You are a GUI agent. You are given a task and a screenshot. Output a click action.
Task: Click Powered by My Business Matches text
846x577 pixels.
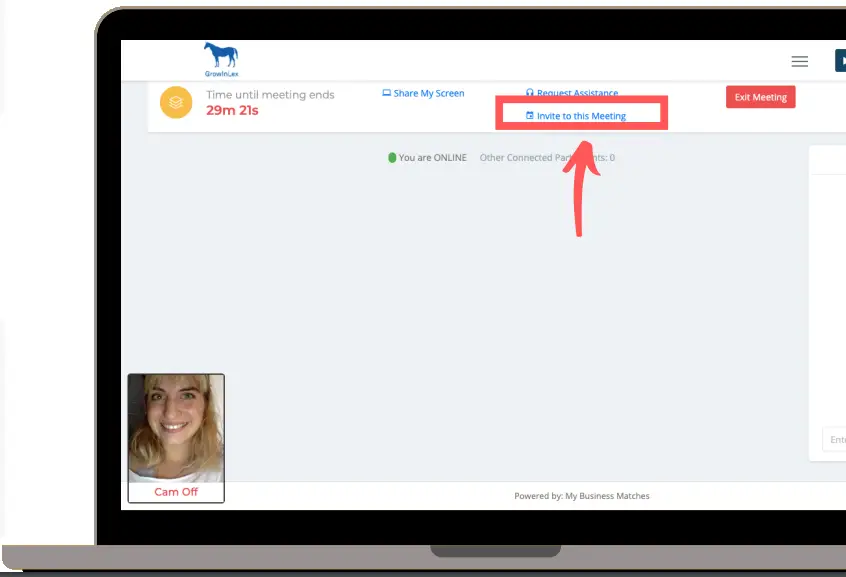pyautogui.click(x=582, y=496)
